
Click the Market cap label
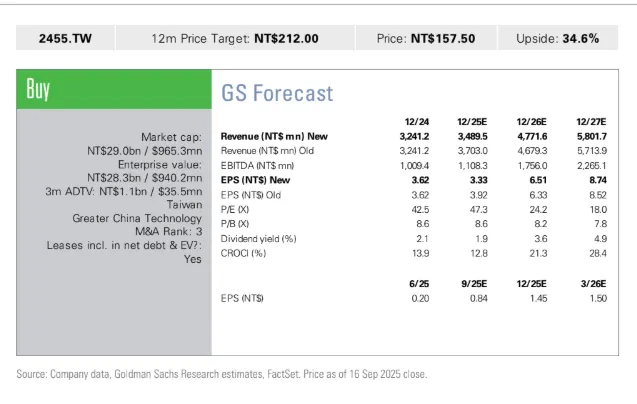[172, 137]
